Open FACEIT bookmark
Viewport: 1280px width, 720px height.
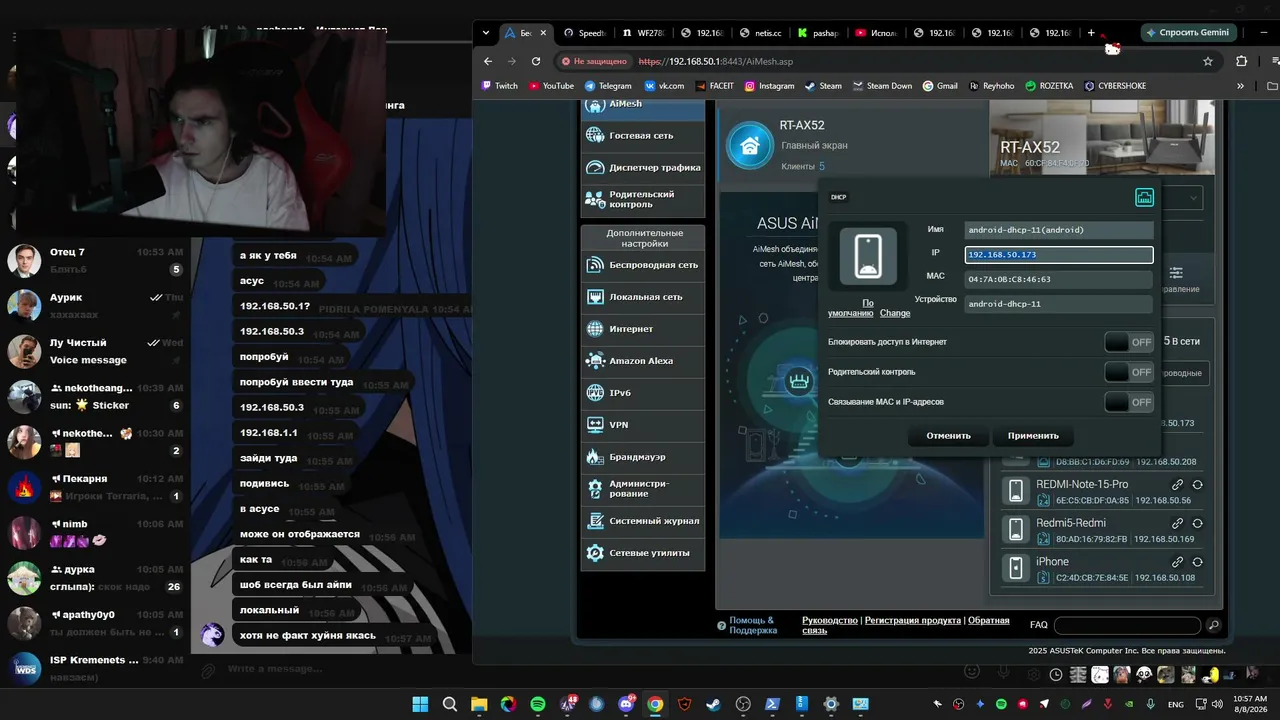coord(715,86)
